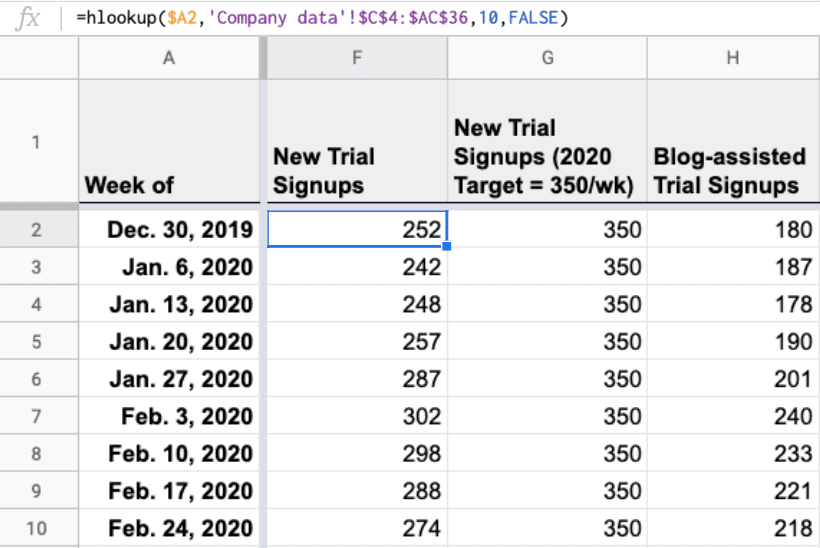Viewport: 820px width, 548px height.
Task: Select the row 1 header
Action: coord(39,142)
